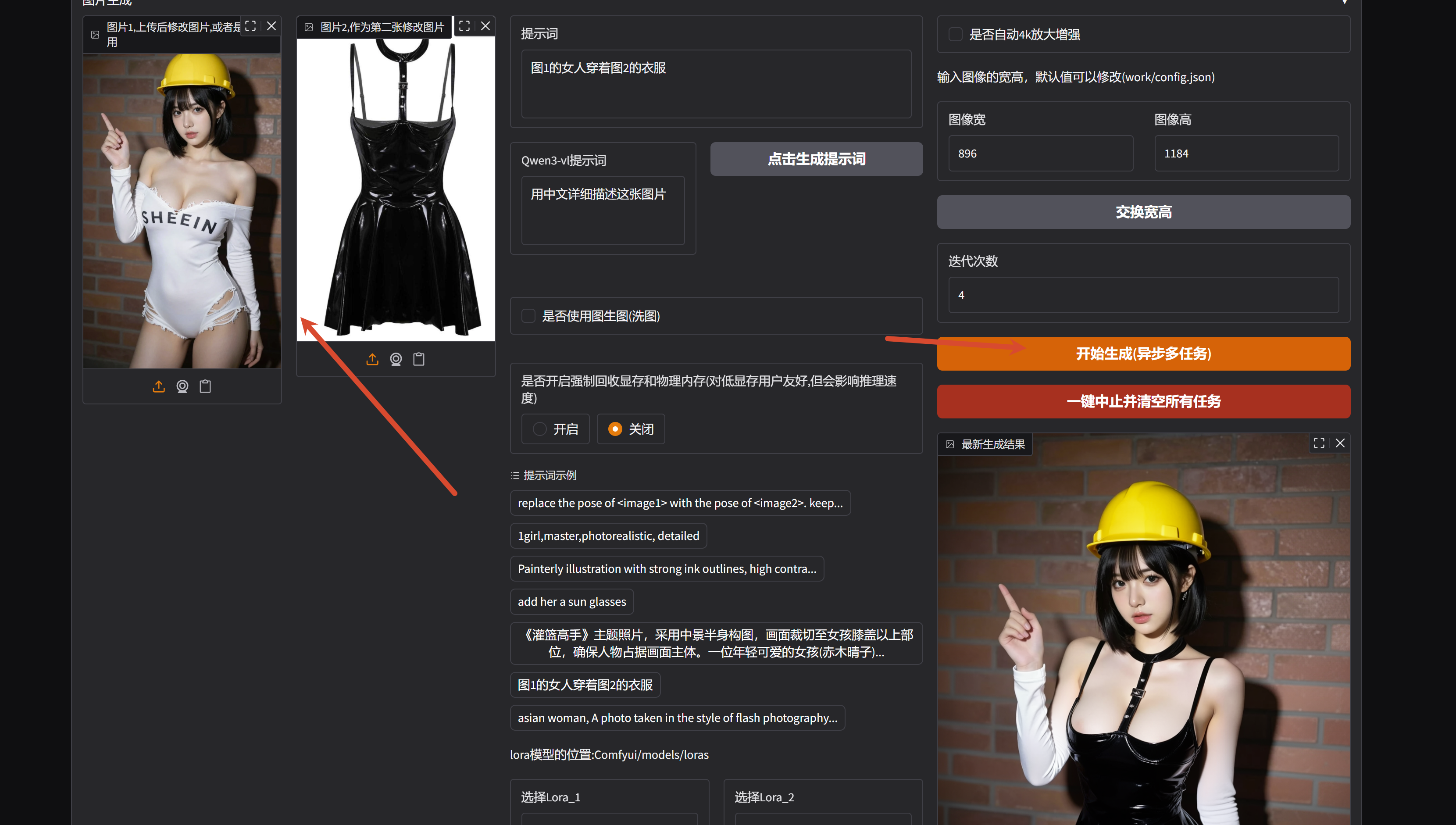Pick the 图1的女人穿着图2的衣服 example
1456x825 pixels.
point(585,685)
